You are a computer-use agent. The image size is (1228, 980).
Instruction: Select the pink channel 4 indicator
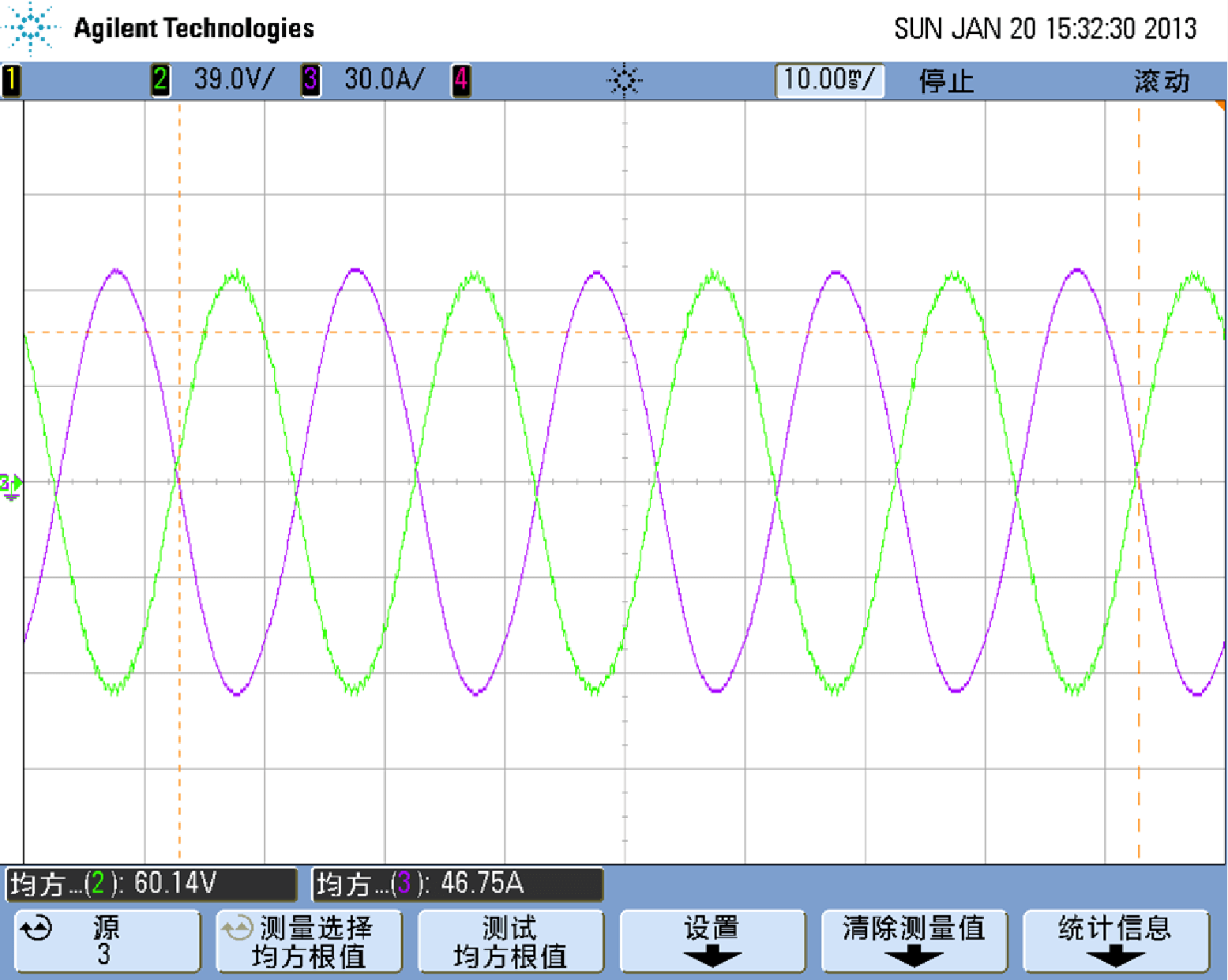[460, 80]
